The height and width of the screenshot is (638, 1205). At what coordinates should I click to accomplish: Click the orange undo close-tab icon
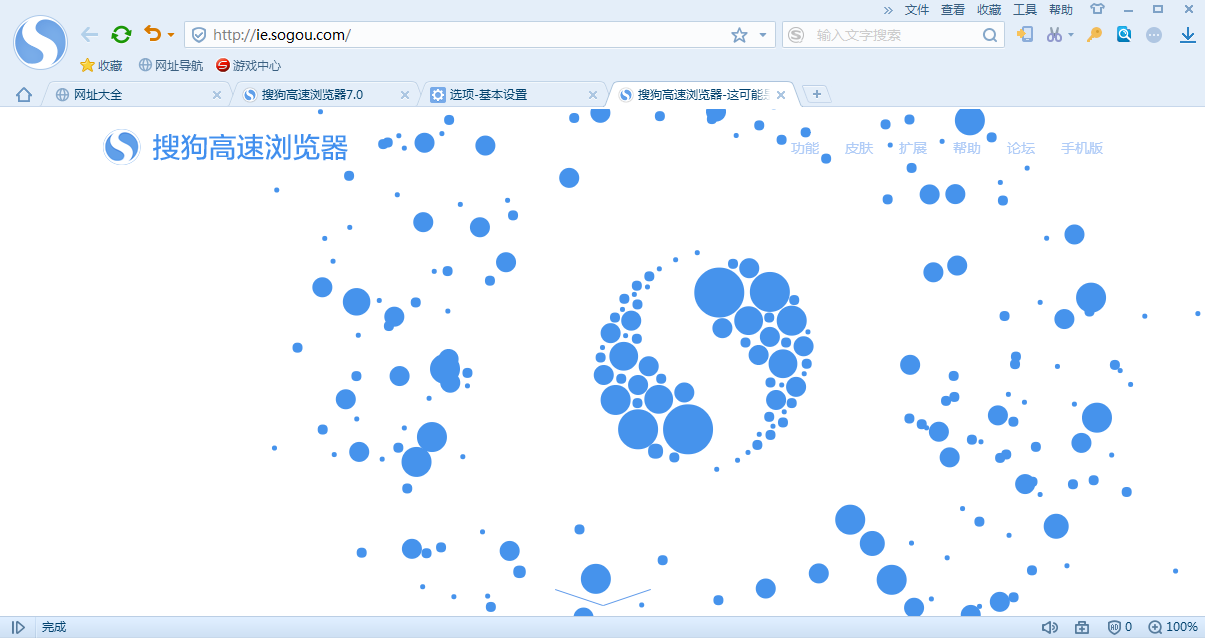[152, 34]
